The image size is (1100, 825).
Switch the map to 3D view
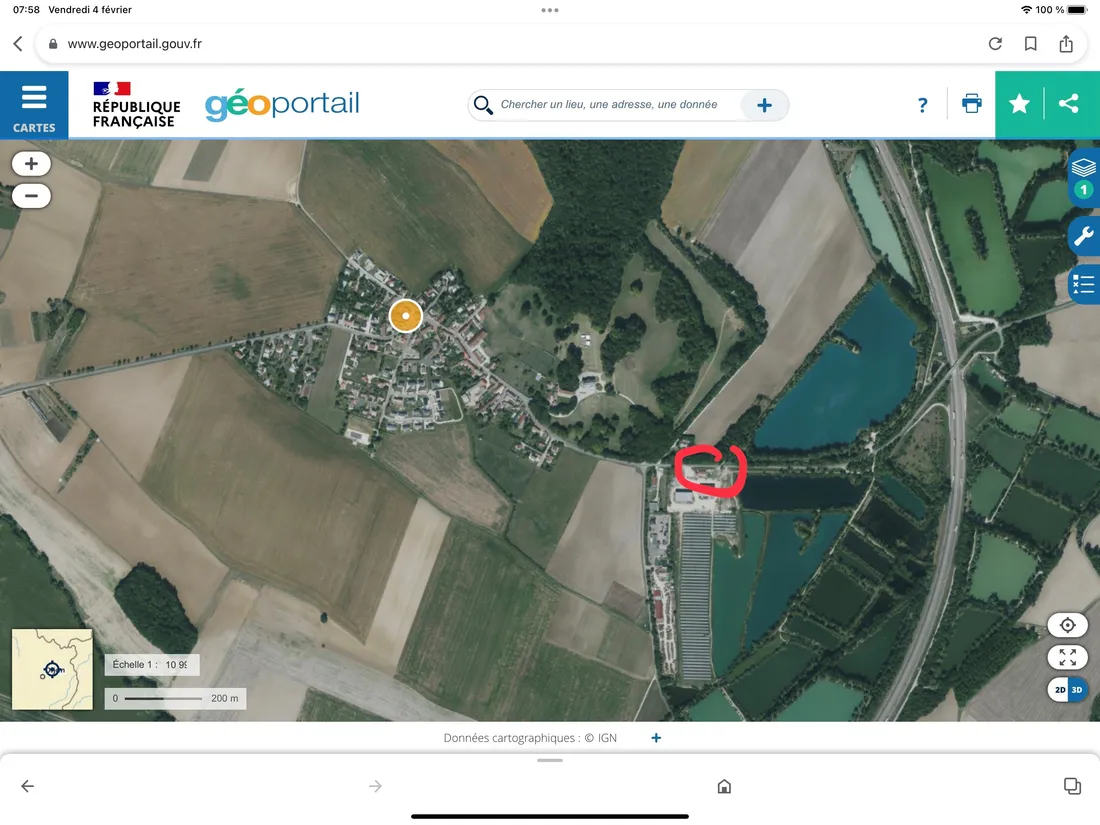coord(1077,689)
